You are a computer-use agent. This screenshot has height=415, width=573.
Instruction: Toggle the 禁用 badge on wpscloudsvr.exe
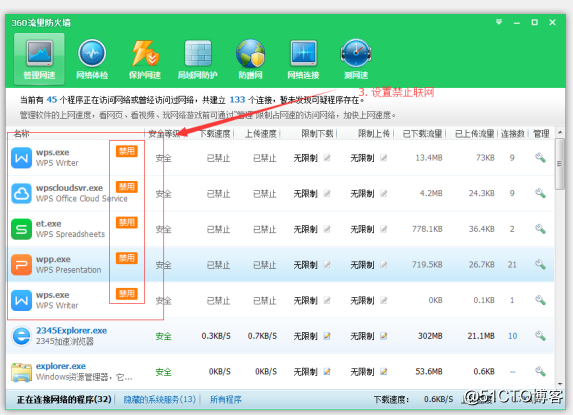tap(127, 187)
